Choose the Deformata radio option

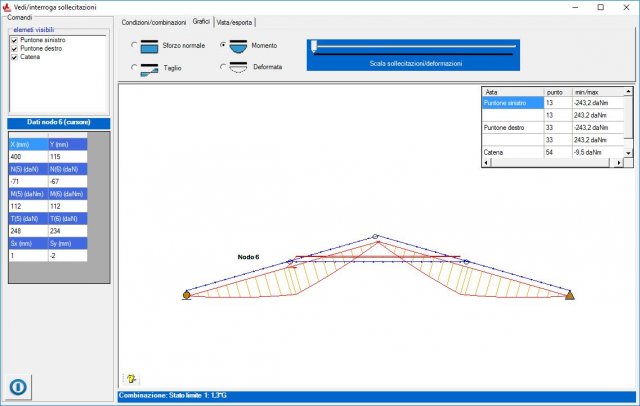pyautogui.click(x=223, y=68)
